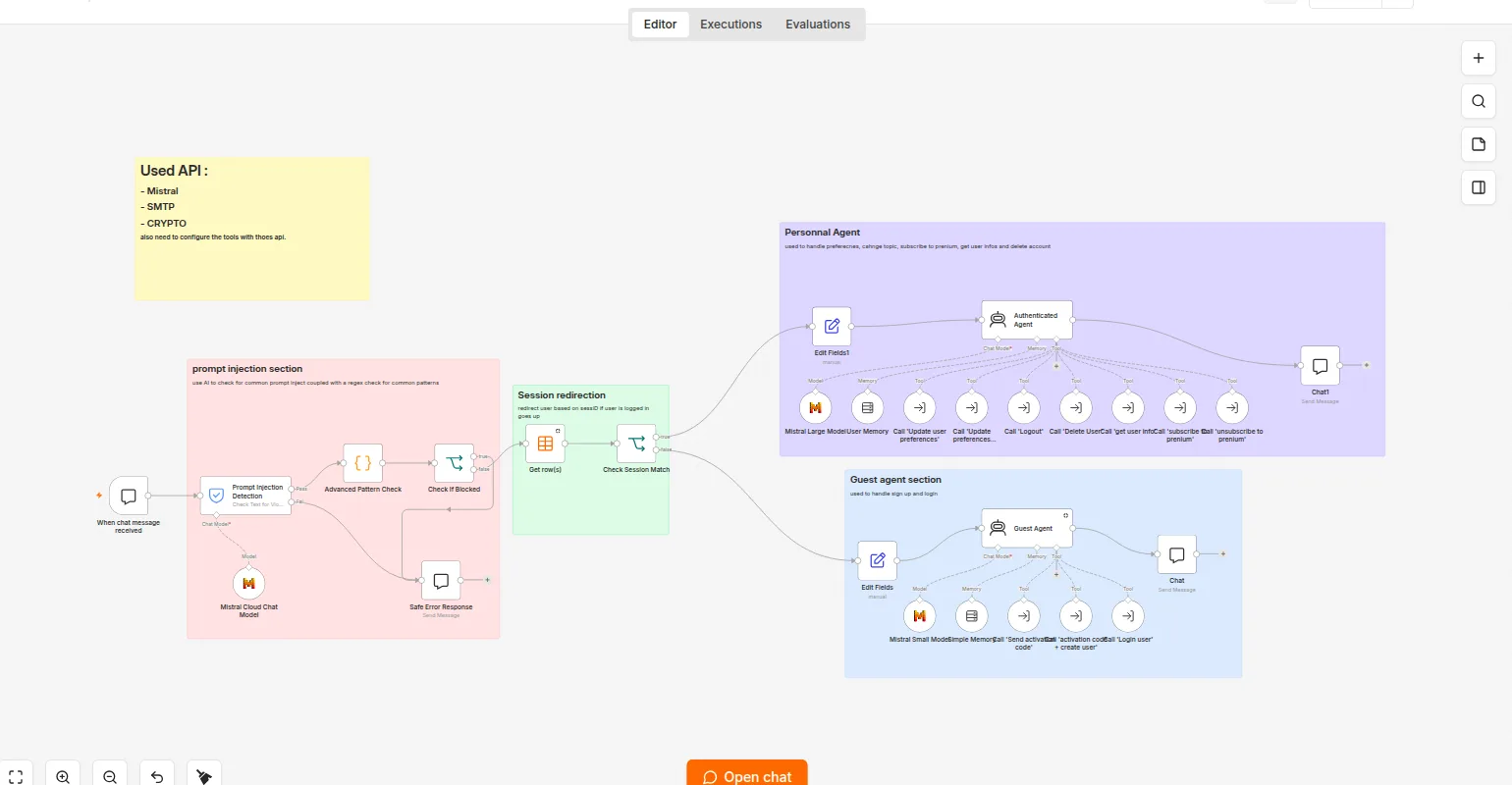The height and width of the screenshot is (785, 1512).
Task: Switch to the Editor tab
Action: [x=660, y=25]
